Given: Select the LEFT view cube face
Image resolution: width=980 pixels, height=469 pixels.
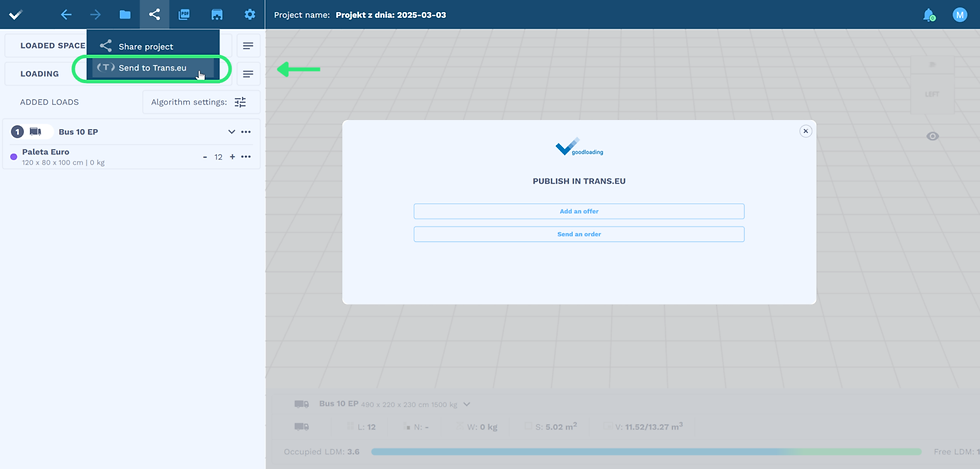Looking at the screenshot, I should 932,94.
